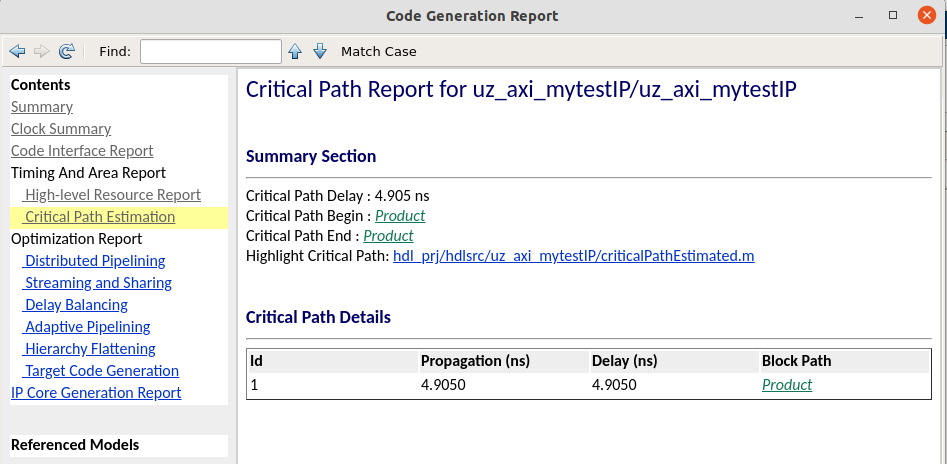Viewport: 947px width, 464px height.
Task: Show the Adaptive Pipelining report
Action: pos(87,327)
